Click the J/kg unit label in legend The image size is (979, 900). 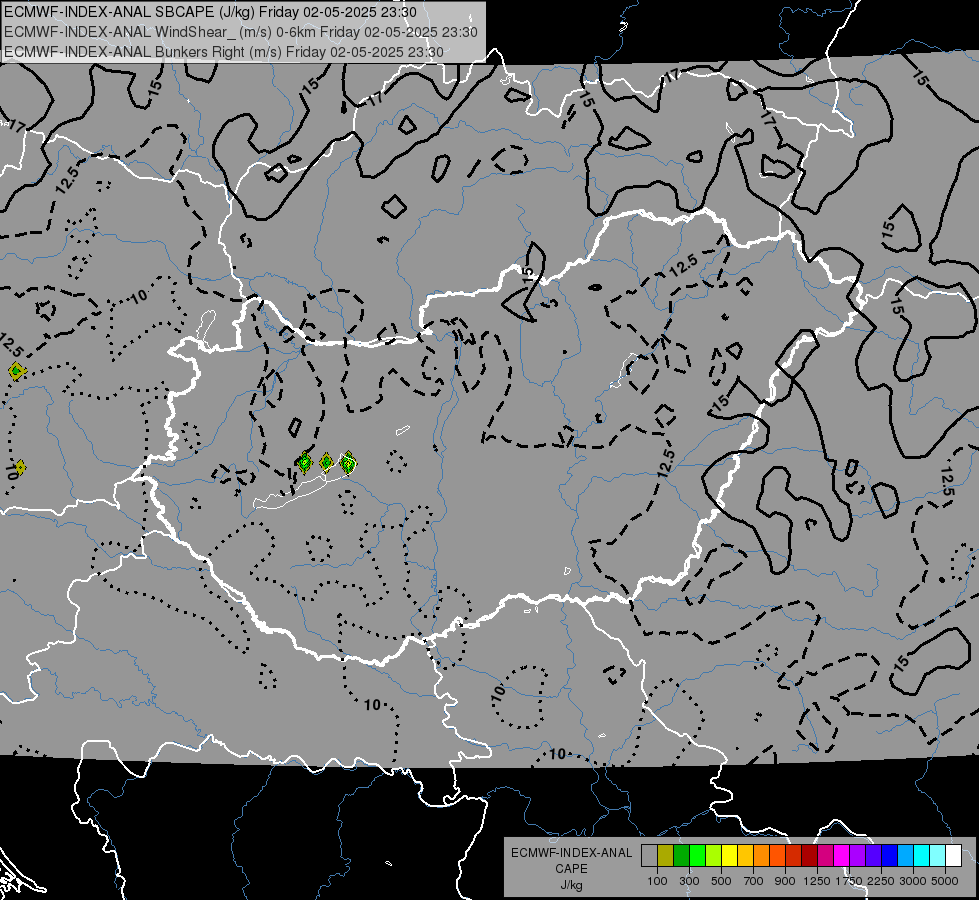[571, 885]
